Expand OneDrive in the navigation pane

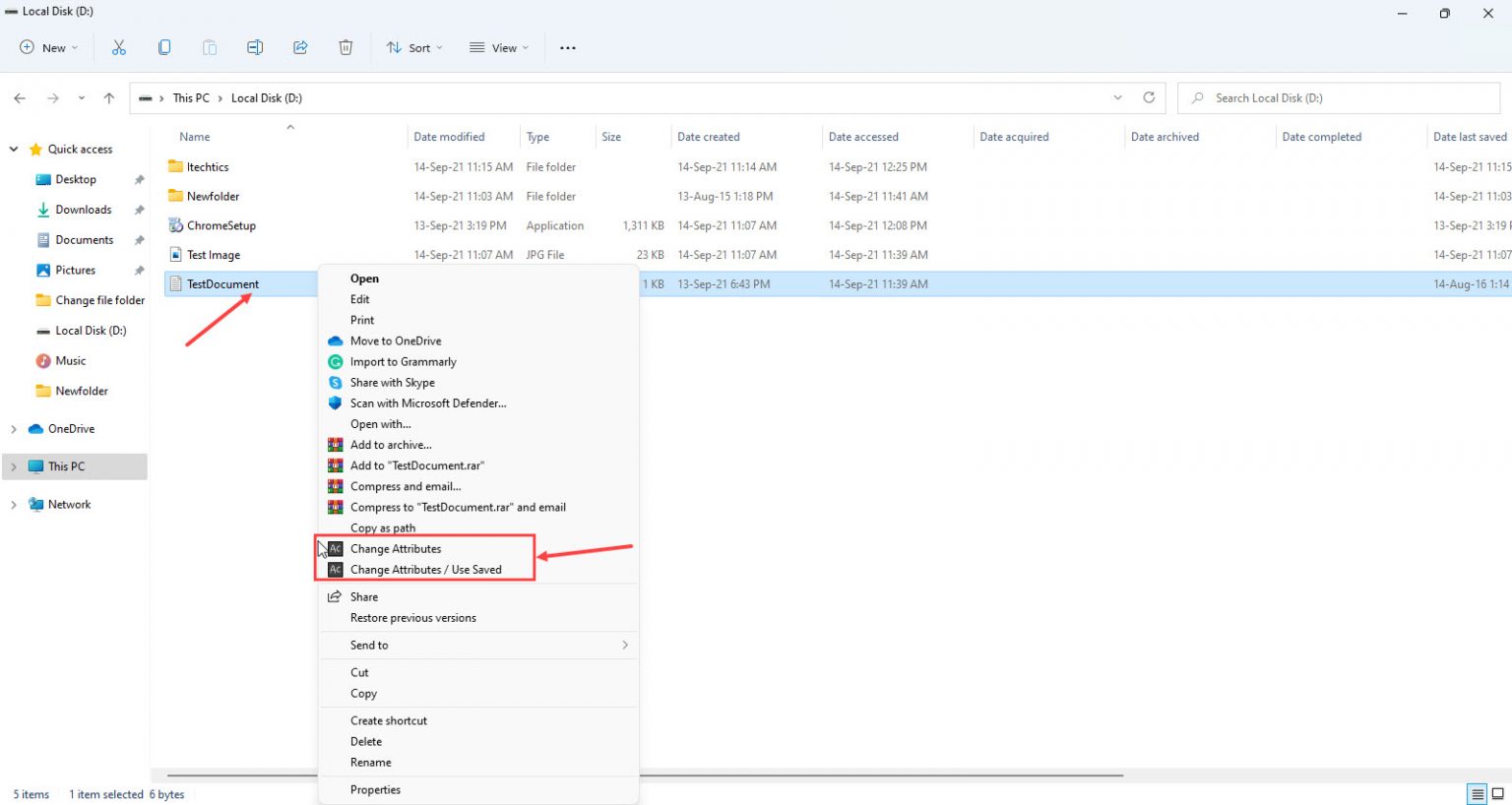click(14, 428)
